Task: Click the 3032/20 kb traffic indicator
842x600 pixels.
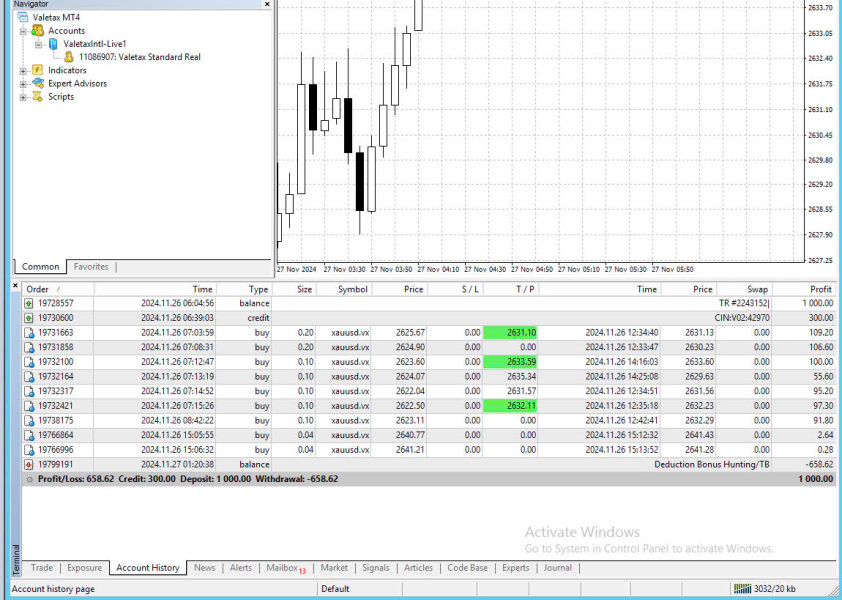Action: pos(774,589)
